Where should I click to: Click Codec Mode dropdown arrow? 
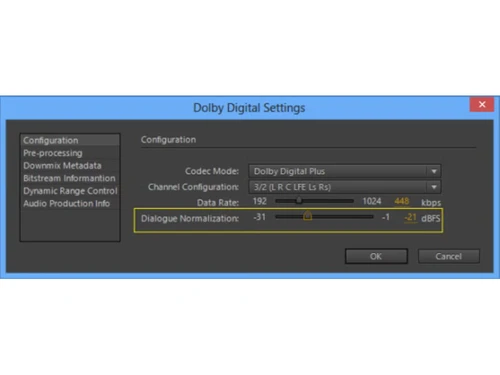pos(434,171)
